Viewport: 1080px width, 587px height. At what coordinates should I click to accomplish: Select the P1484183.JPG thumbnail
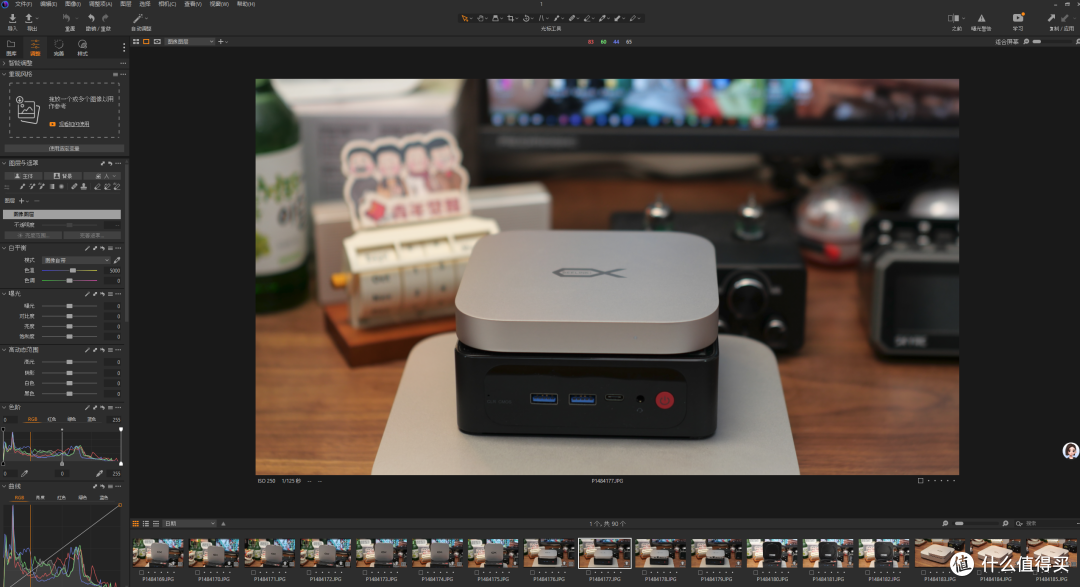click(x=939, y=554)
